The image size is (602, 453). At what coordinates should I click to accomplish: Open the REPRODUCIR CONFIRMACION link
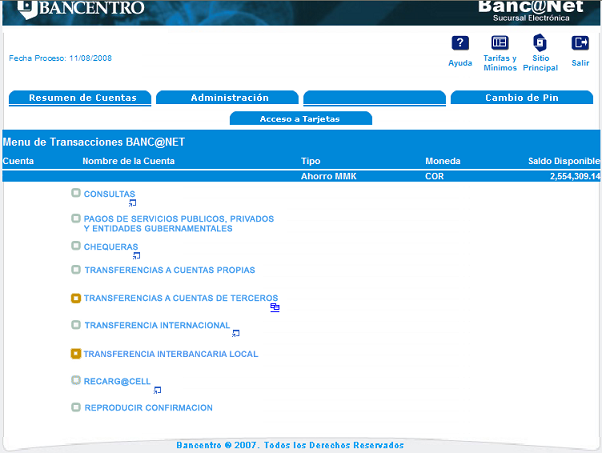pyautogui.click(x=149, y=408)
